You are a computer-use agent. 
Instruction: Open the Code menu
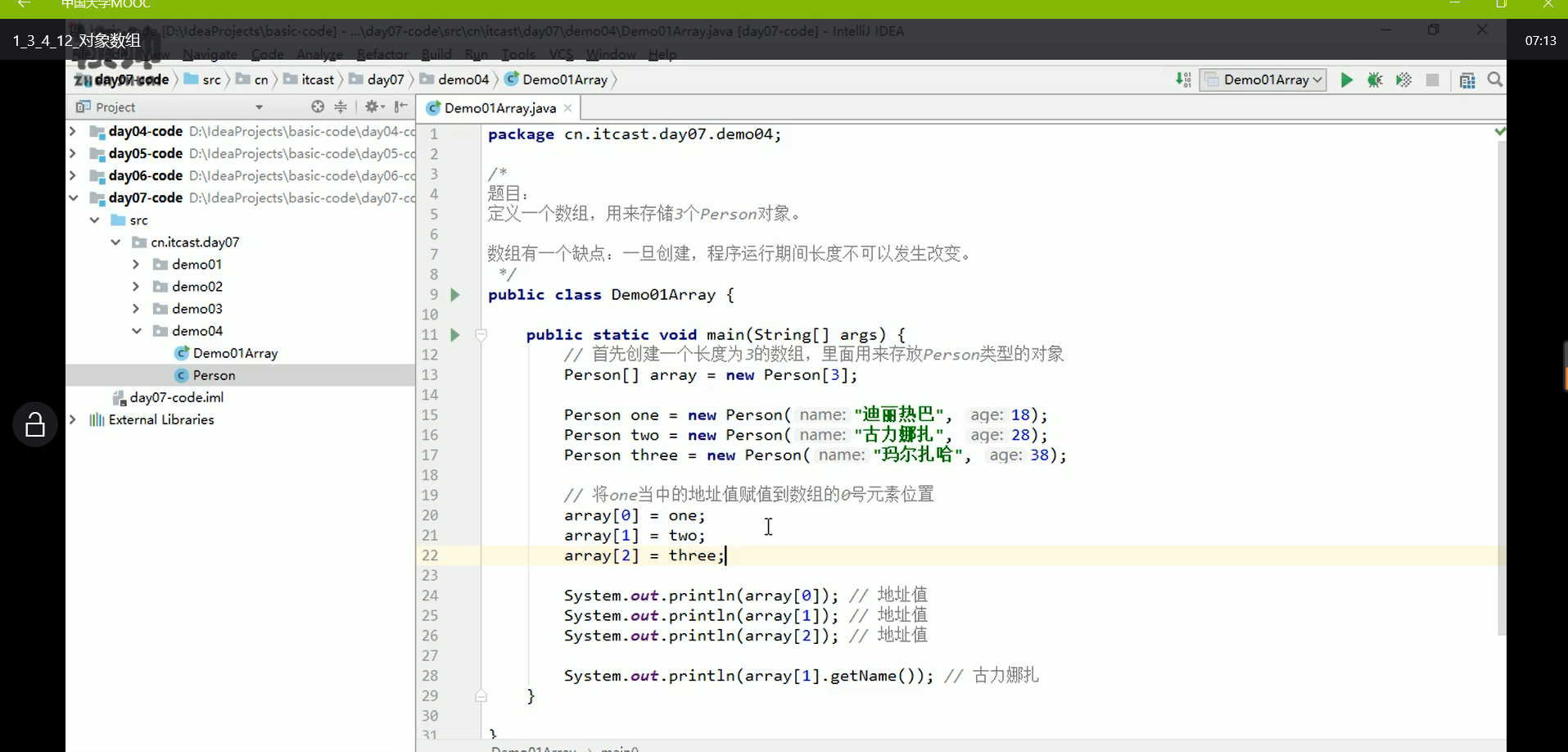(x=267, y=55)
